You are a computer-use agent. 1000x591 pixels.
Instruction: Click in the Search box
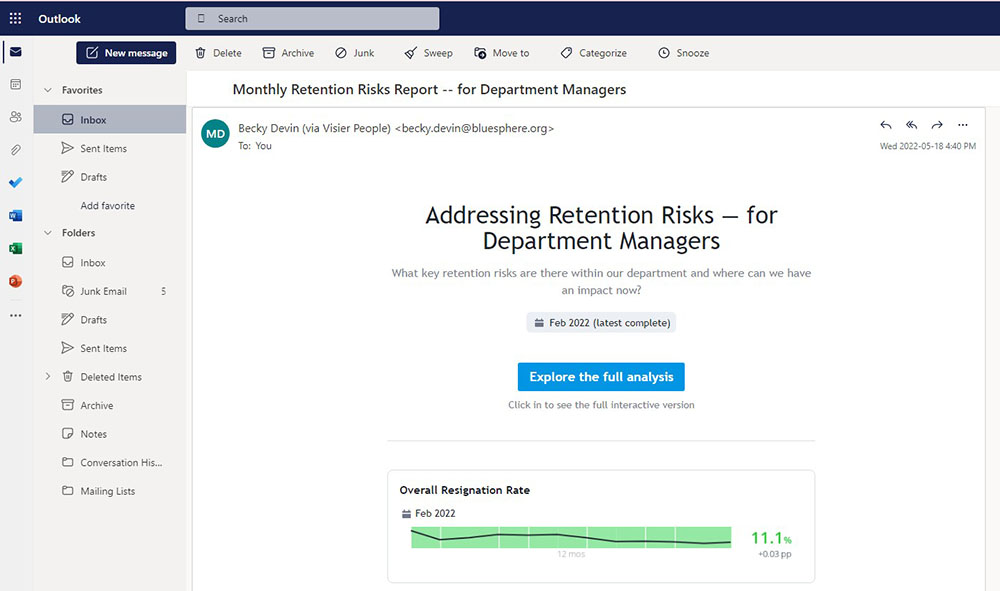(312, 19)
